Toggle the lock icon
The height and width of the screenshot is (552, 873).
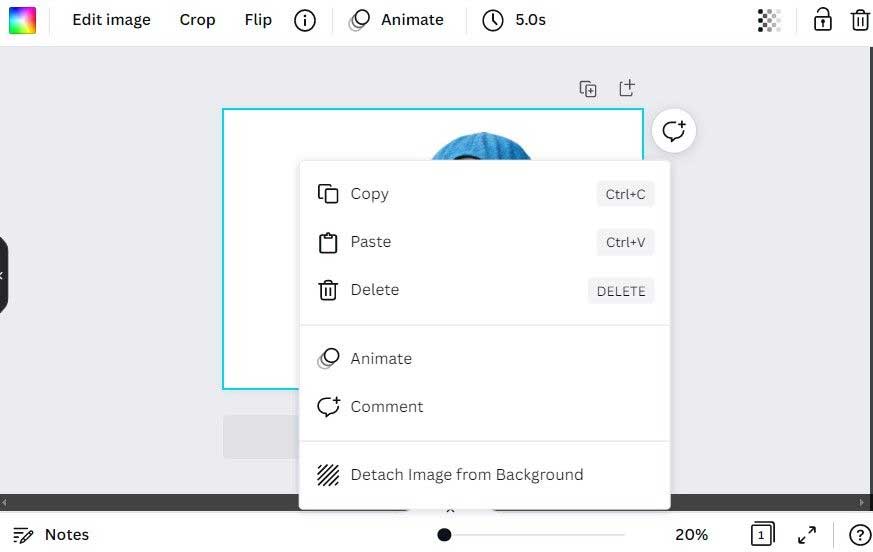click(x=822, y=20)
